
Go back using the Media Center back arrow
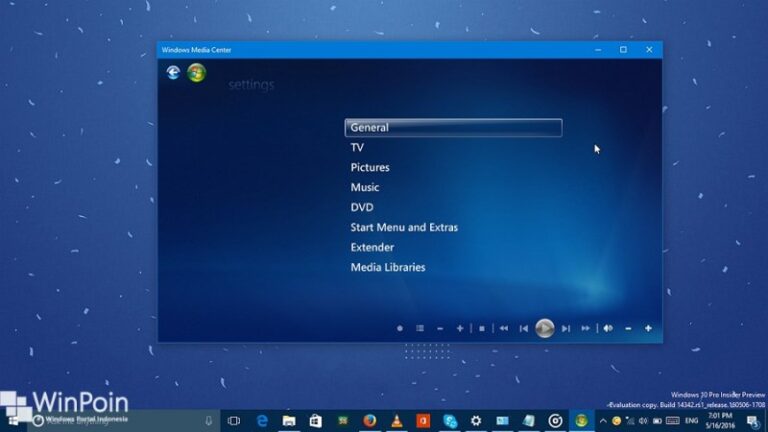(173, 72)
